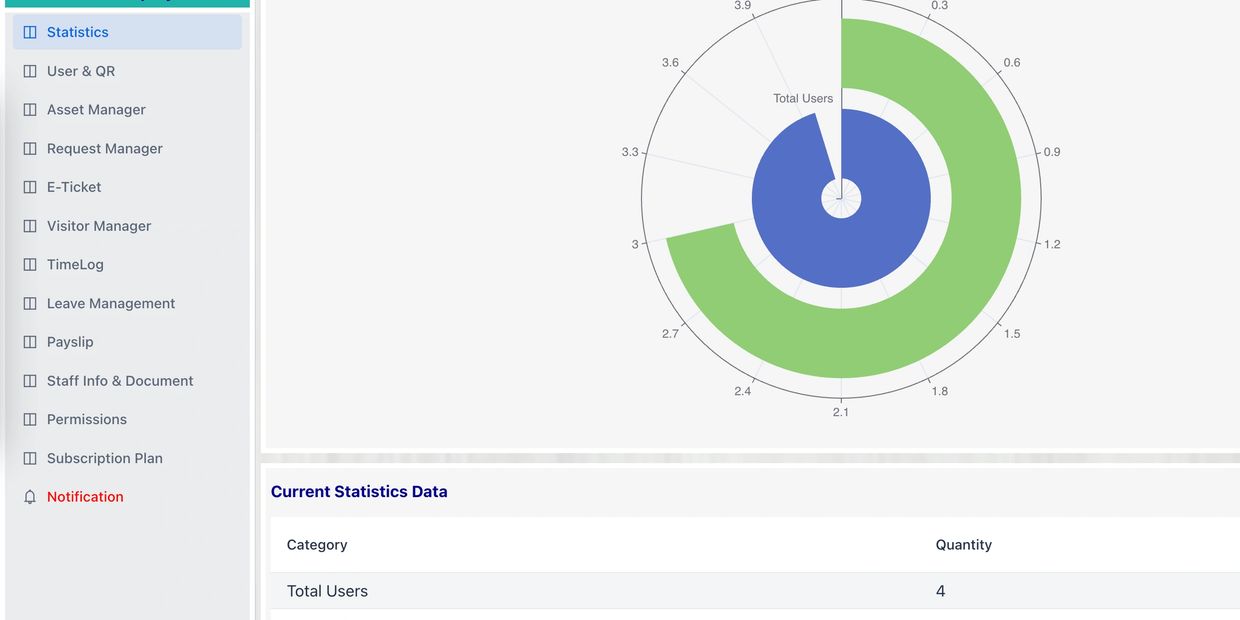Click the Notification bell icon
Screen dimensions: 1240x620
pos(30,497)
